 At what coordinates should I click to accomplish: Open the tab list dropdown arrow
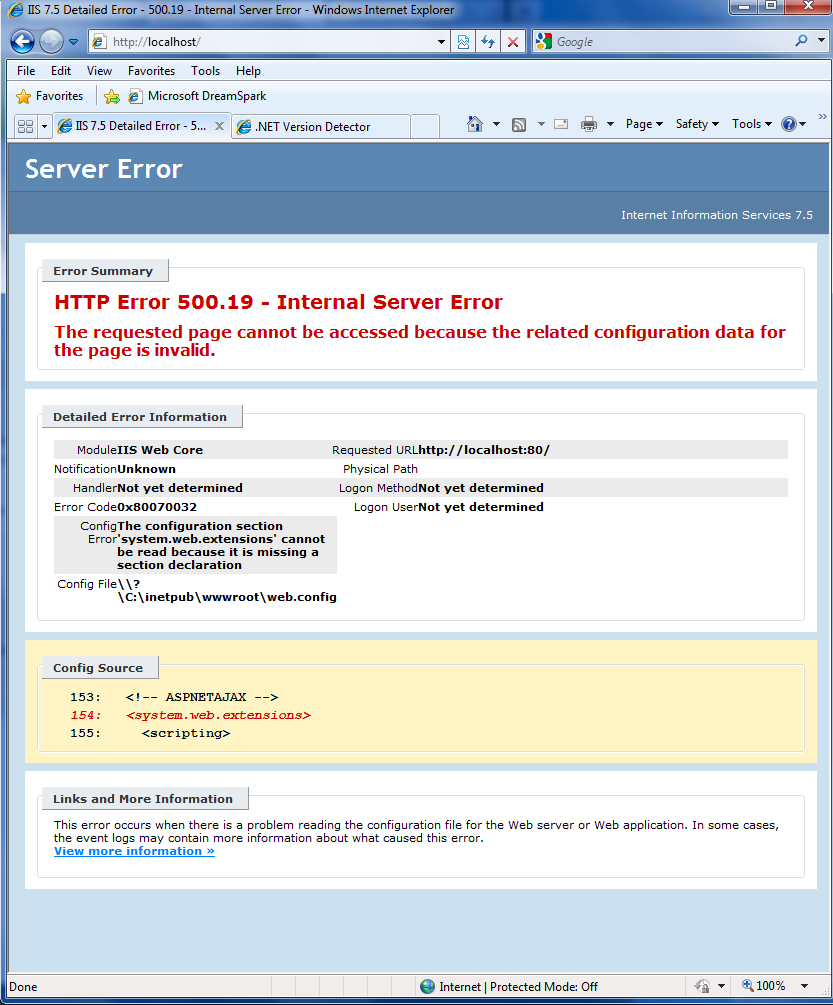click(44, 126)
